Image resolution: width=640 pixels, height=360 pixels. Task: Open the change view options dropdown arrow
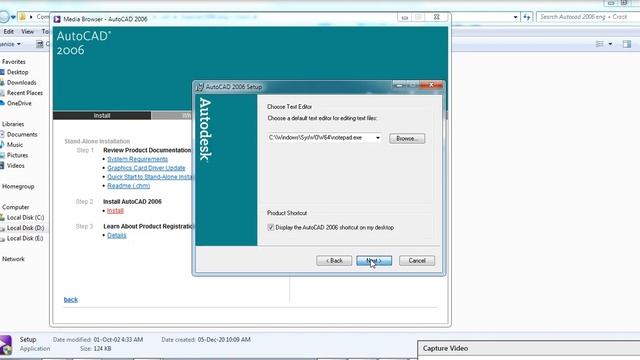click(610, 44)
